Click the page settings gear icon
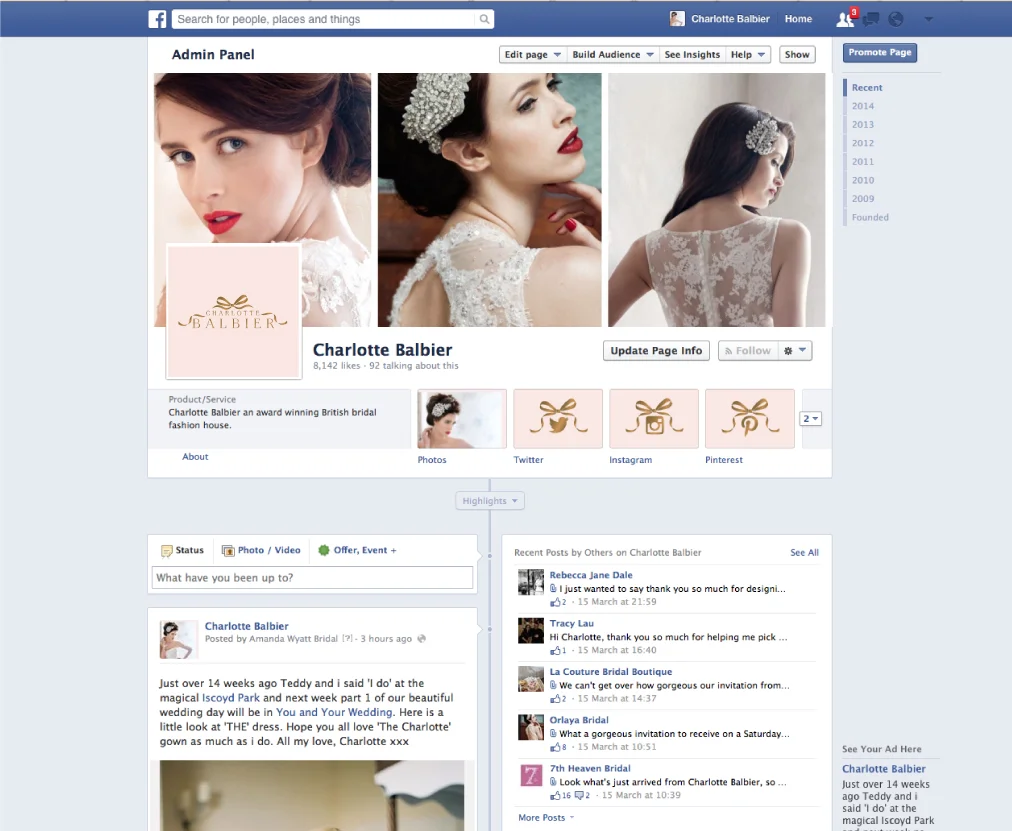Screen dimensions: 1012x831 click(788, 351)
